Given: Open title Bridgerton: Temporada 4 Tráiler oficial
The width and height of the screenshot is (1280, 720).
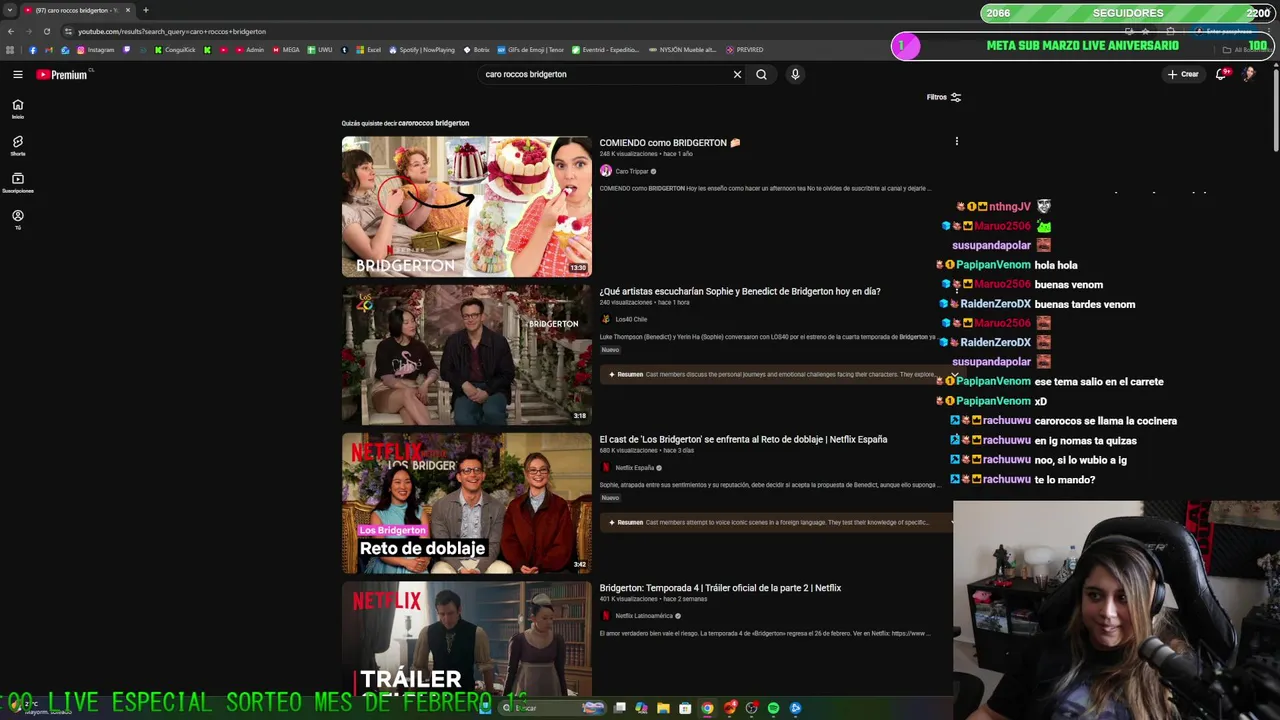Looking at the screenshot, I should coord(720,588).
